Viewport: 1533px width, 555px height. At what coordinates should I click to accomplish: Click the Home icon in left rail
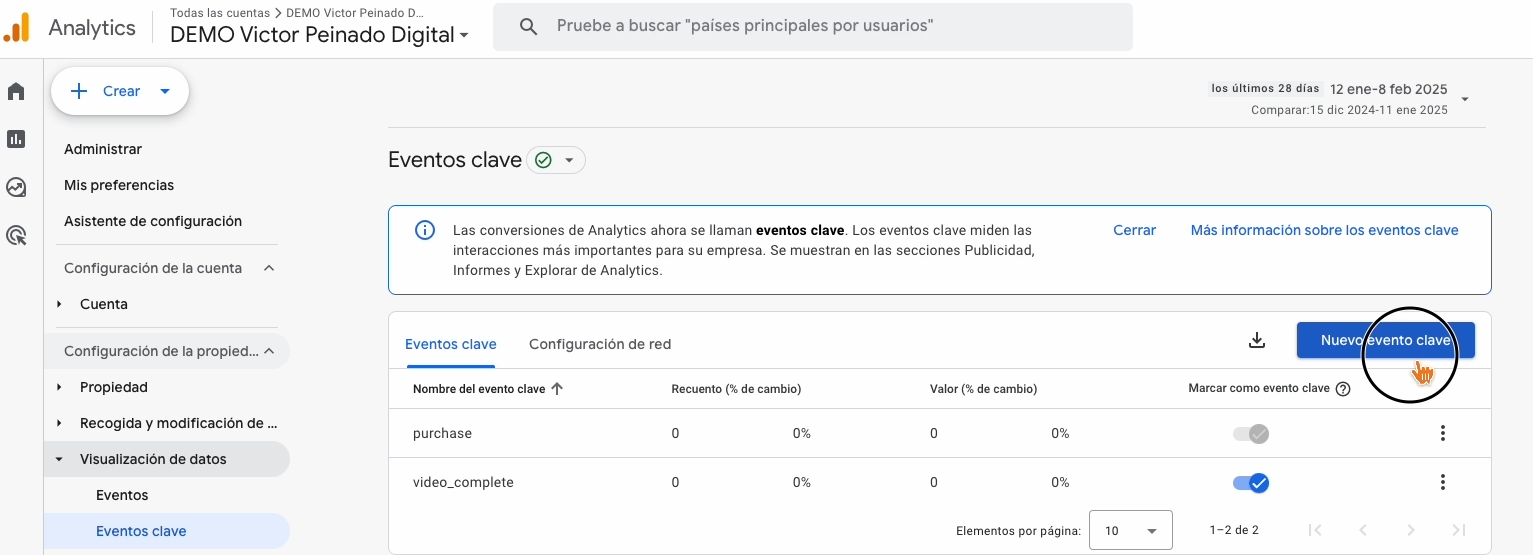[x=16, y=92]
